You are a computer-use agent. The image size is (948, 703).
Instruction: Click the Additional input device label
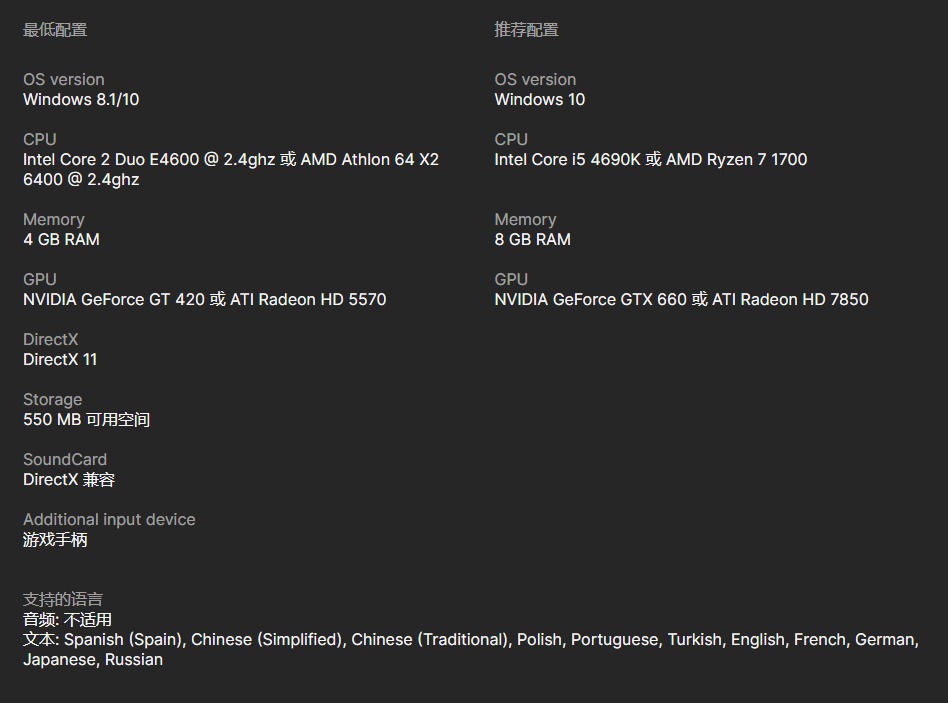[x=109, y=519]
